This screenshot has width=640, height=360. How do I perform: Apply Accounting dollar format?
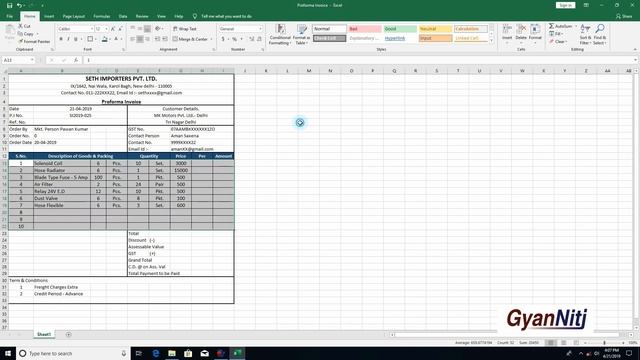(223, 39)
